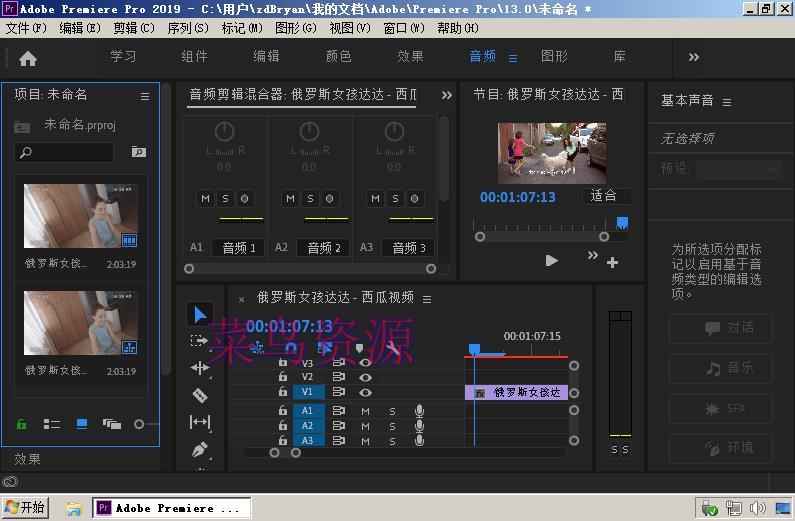Switch project panel to list view
Viewport: 795px width, 521px height.
[52, 424]
